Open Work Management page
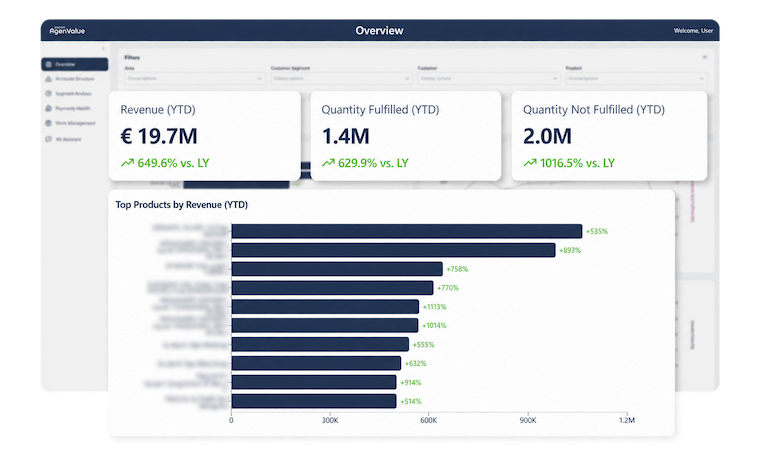This screenshot has height=456, width=760. tap(75, 123)
